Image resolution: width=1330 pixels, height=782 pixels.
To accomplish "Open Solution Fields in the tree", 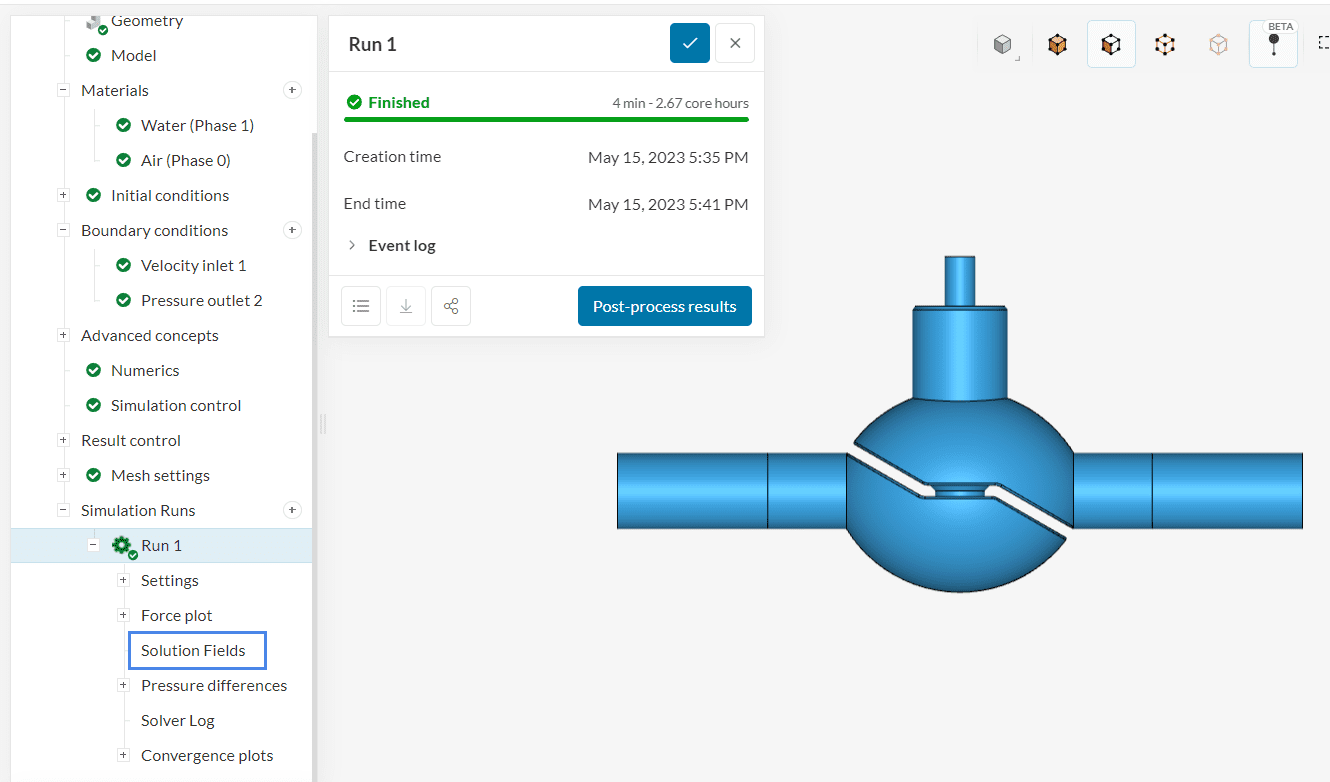I will point(193,650).
